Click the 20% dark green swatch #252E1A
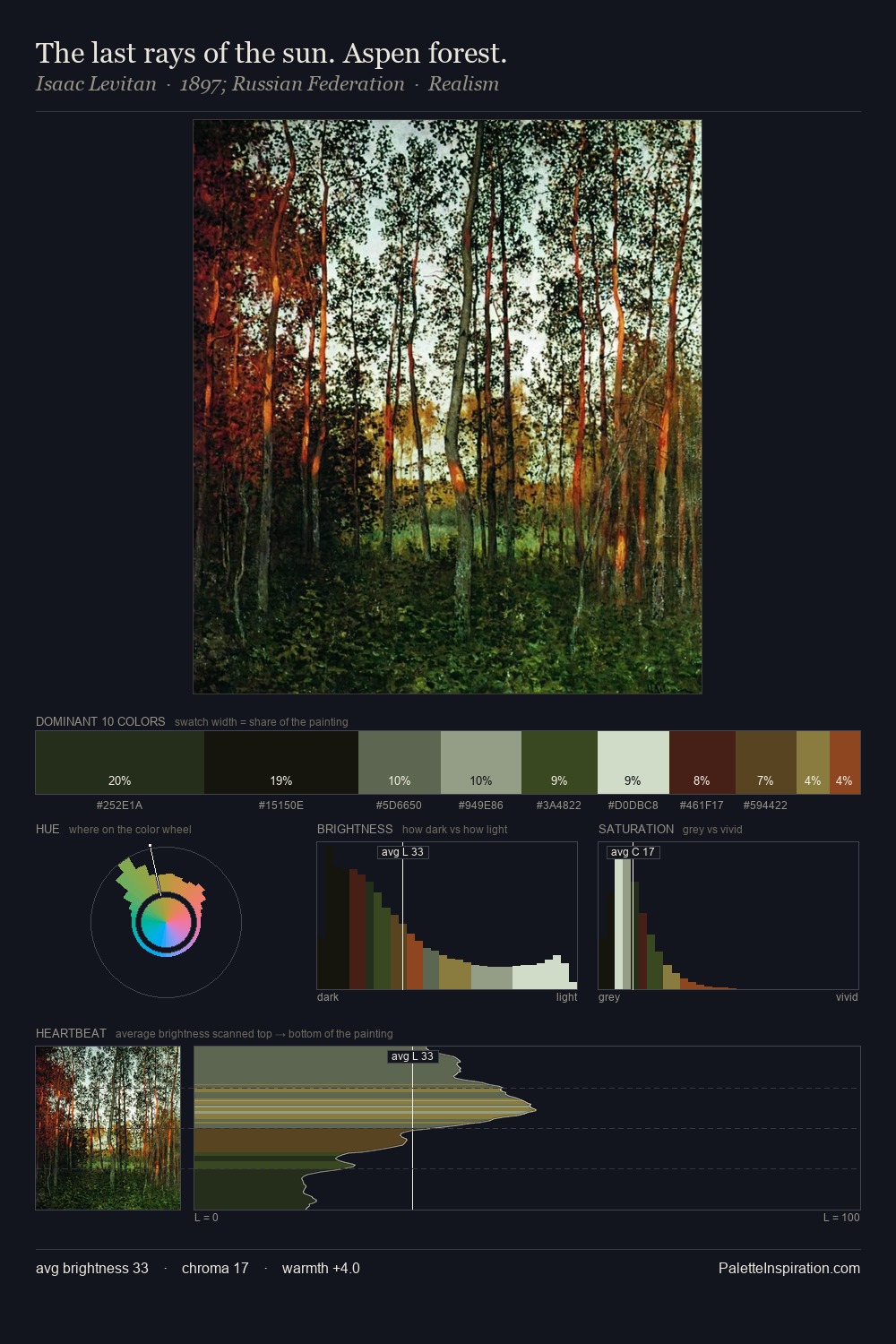The width and height of the screenshot is (896, 1344). (120, 762)
